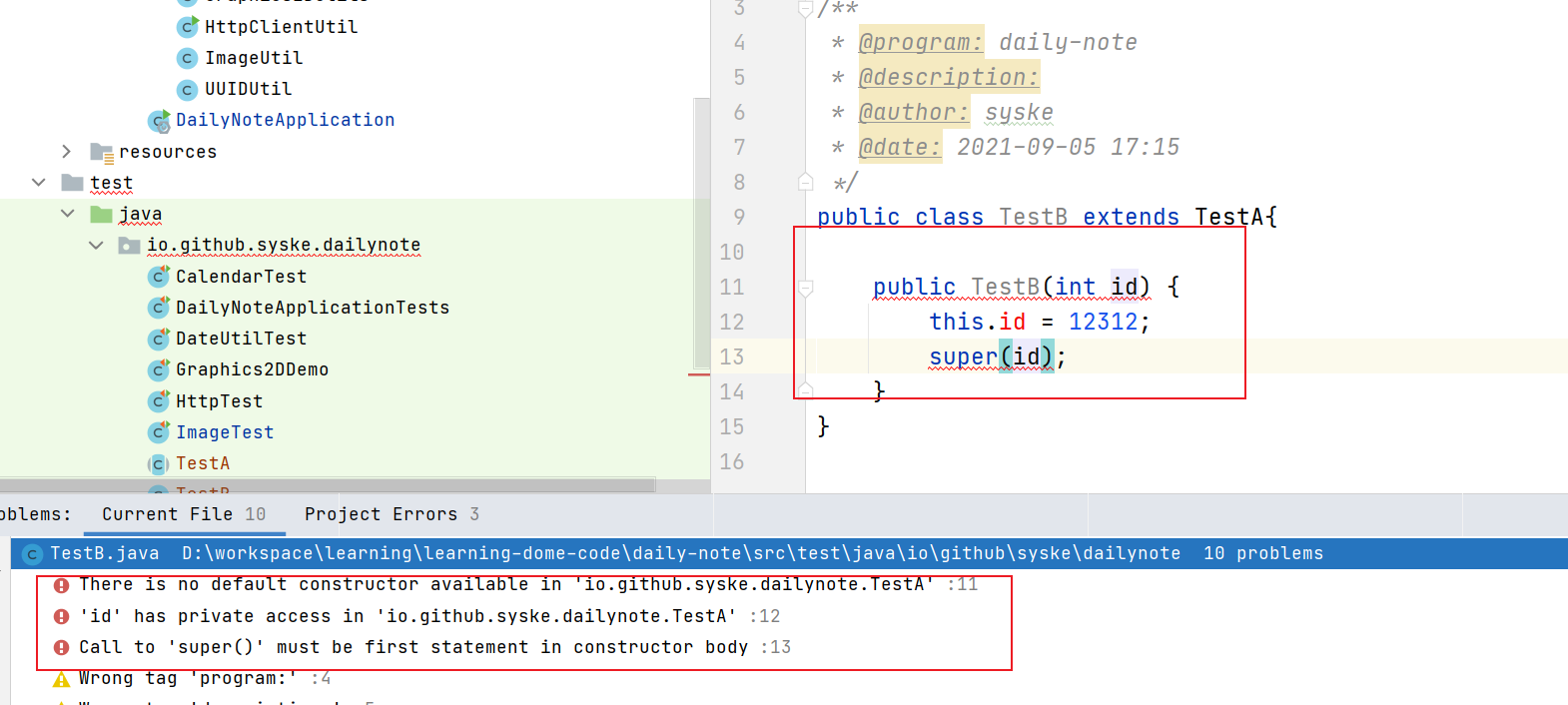Click the TestA superclass name in line 9
Screen dimensions: 1568x705
(x=1230, y=217)
